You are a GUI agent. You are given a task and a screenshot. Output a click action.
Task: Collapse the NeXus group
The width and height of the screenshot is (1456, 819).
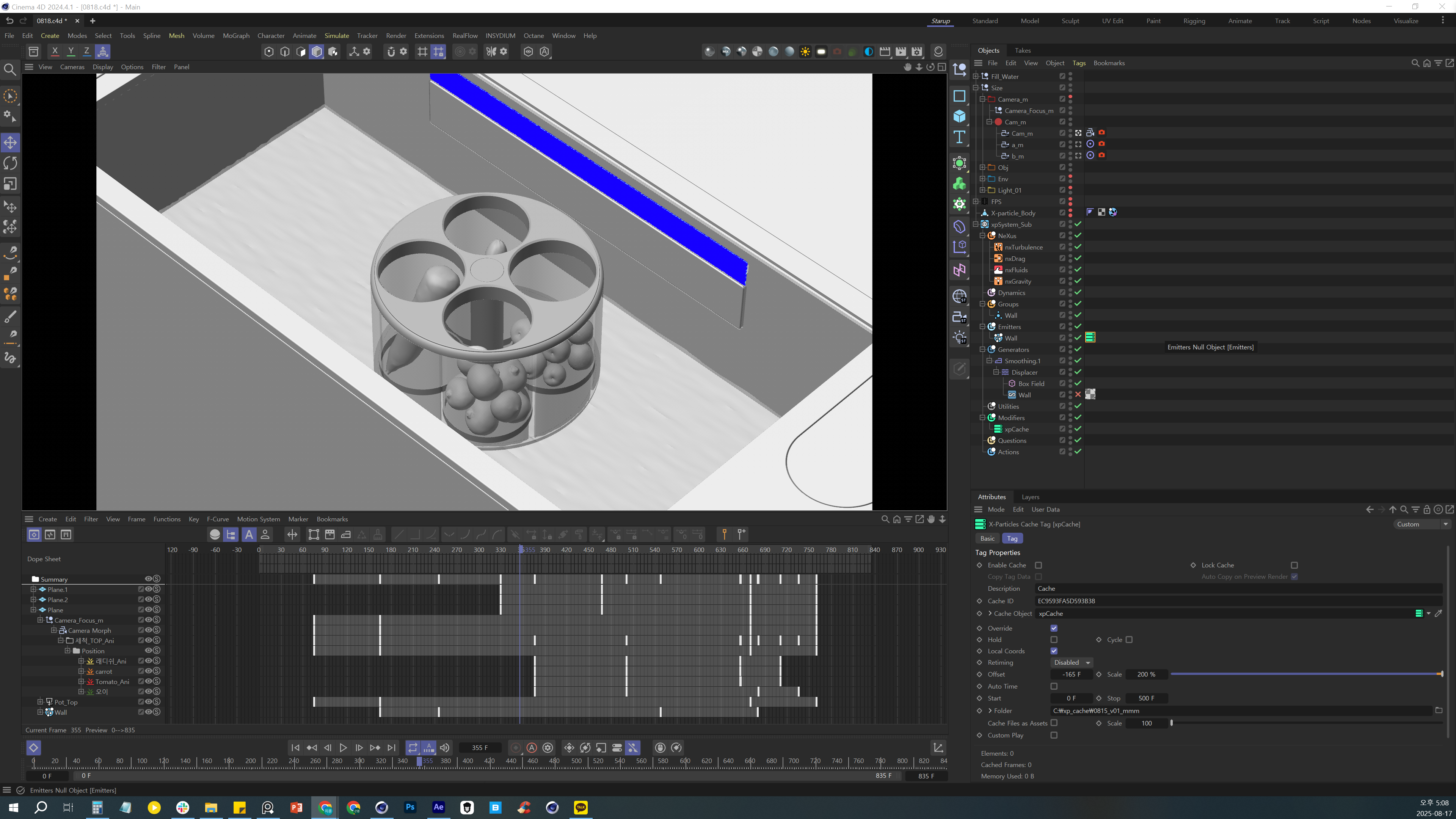tap(982, 236)
